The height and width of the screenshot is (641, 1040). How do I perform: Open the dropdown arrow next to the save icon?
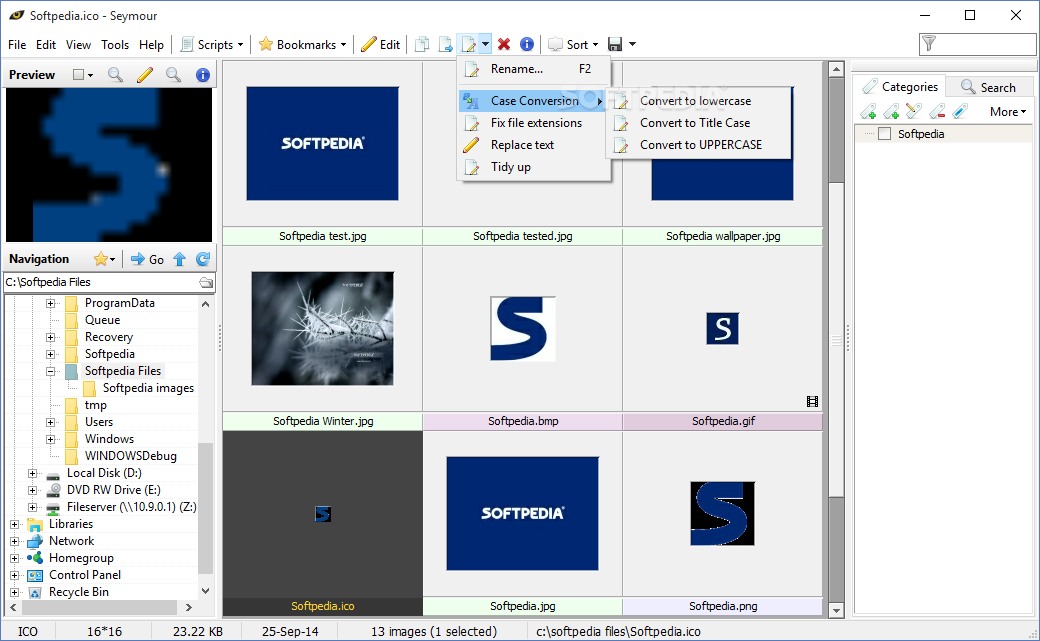click(632, 44)
